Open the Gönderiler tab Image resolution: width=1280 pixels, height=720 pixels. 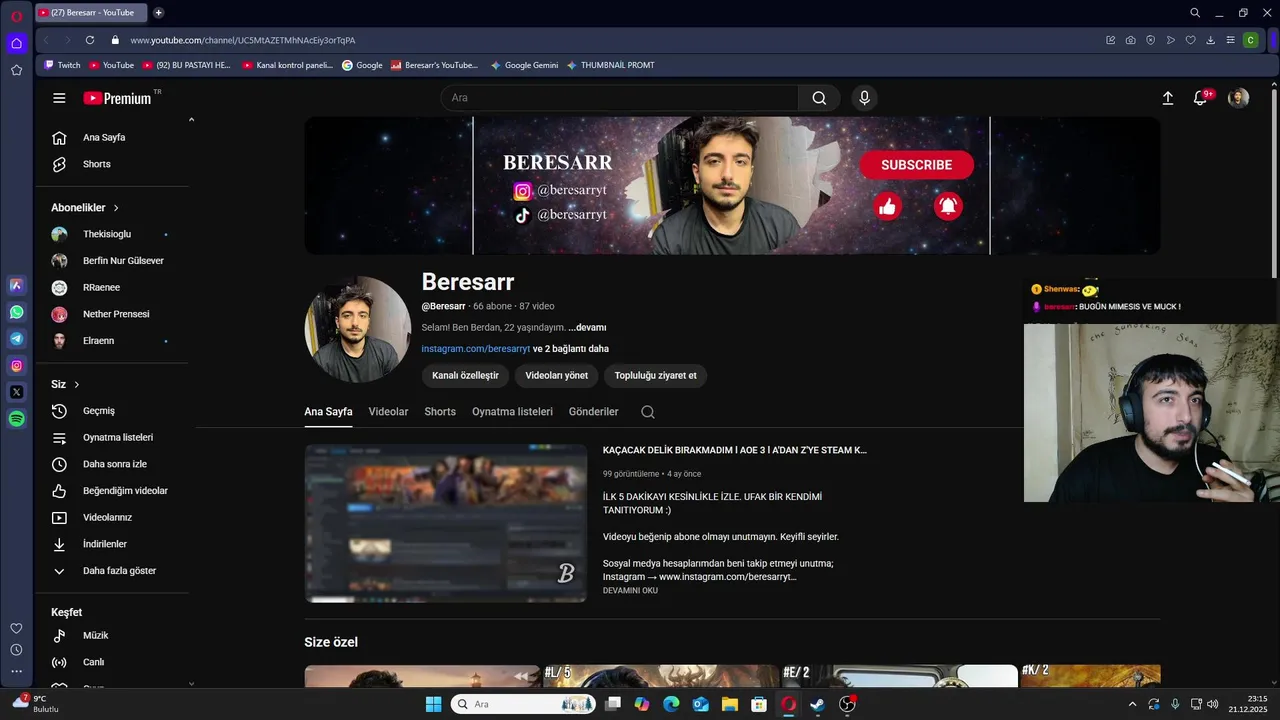coord(594,412)
